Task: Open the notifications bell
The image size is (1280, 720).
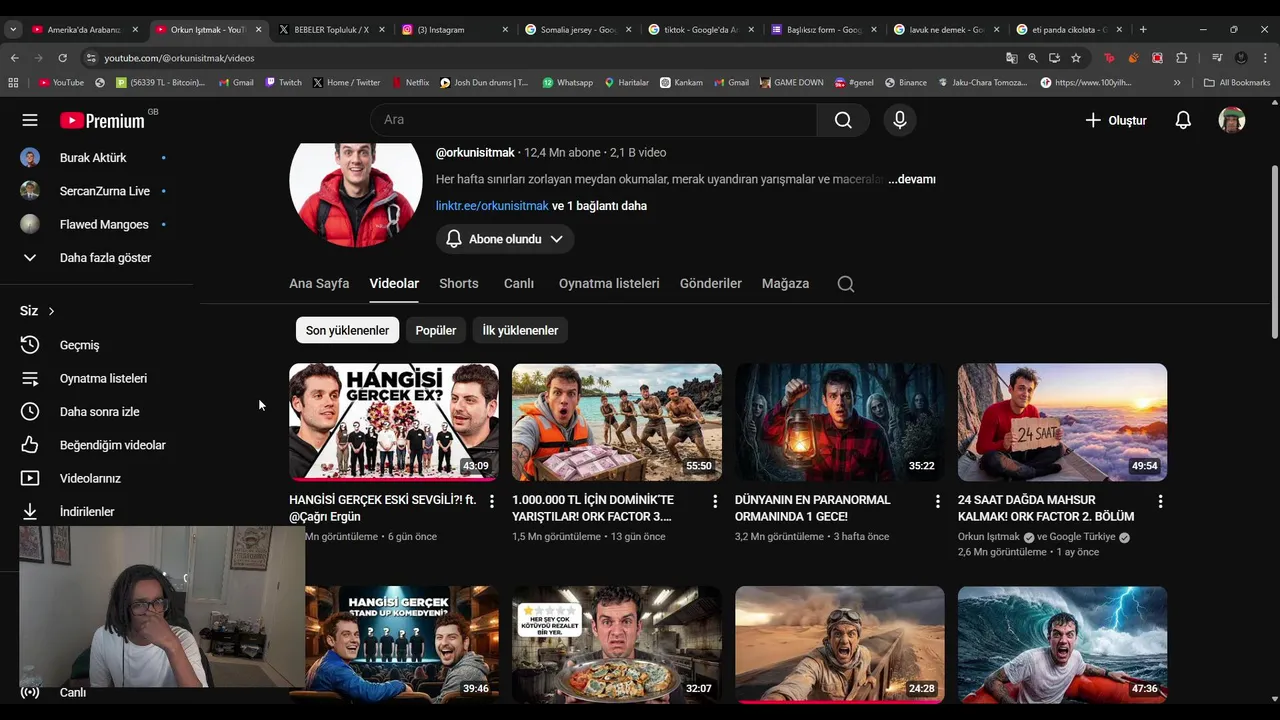Action: pyautogui.click(x=1183, y=120)
